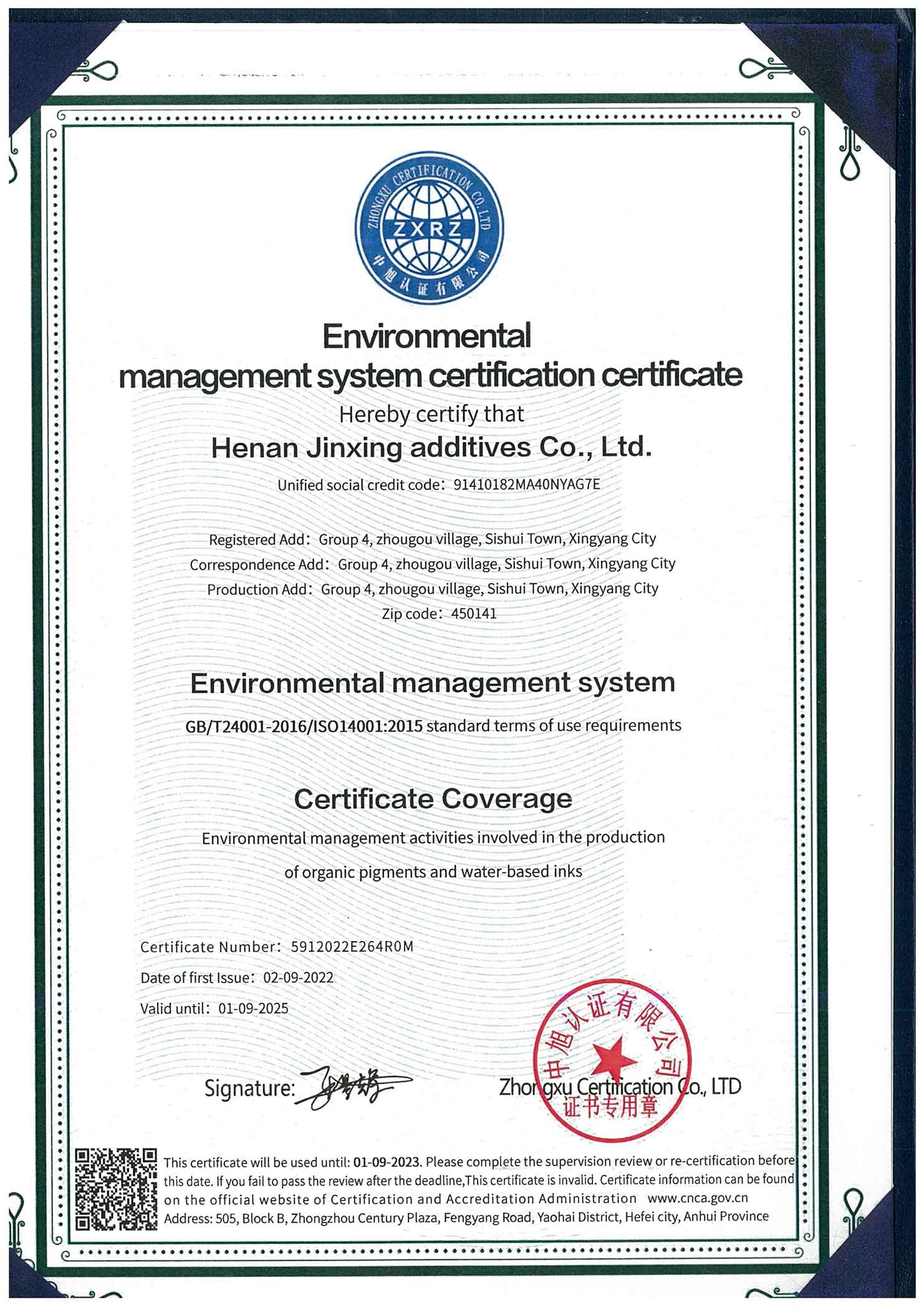This screenshot has height=1307, width=924.
Task: Select certificate number 5912022E264R0M
Action: (x=352, y=947)
